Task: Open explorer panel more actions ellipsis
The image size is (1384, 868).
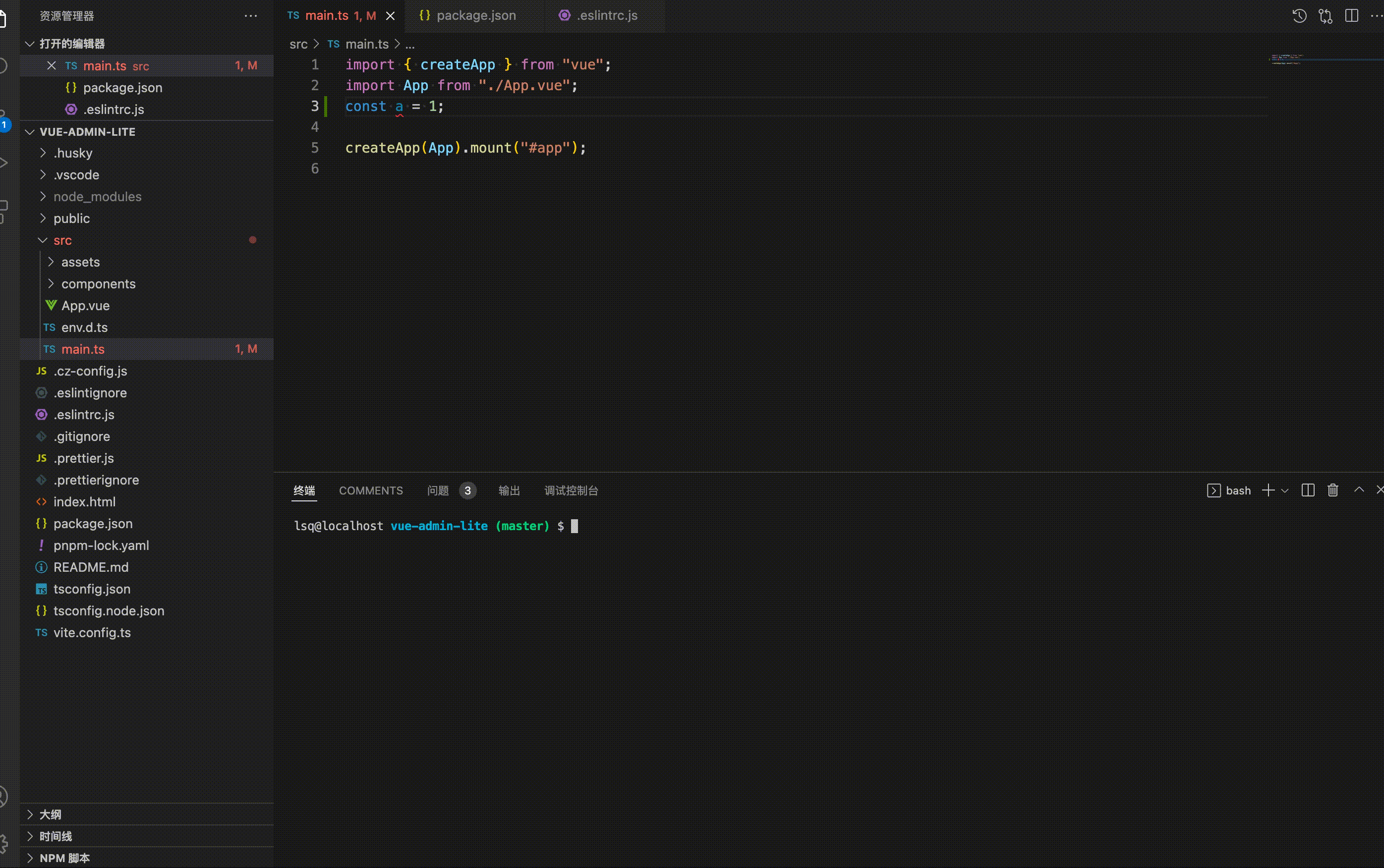Action: pos(251,15)
